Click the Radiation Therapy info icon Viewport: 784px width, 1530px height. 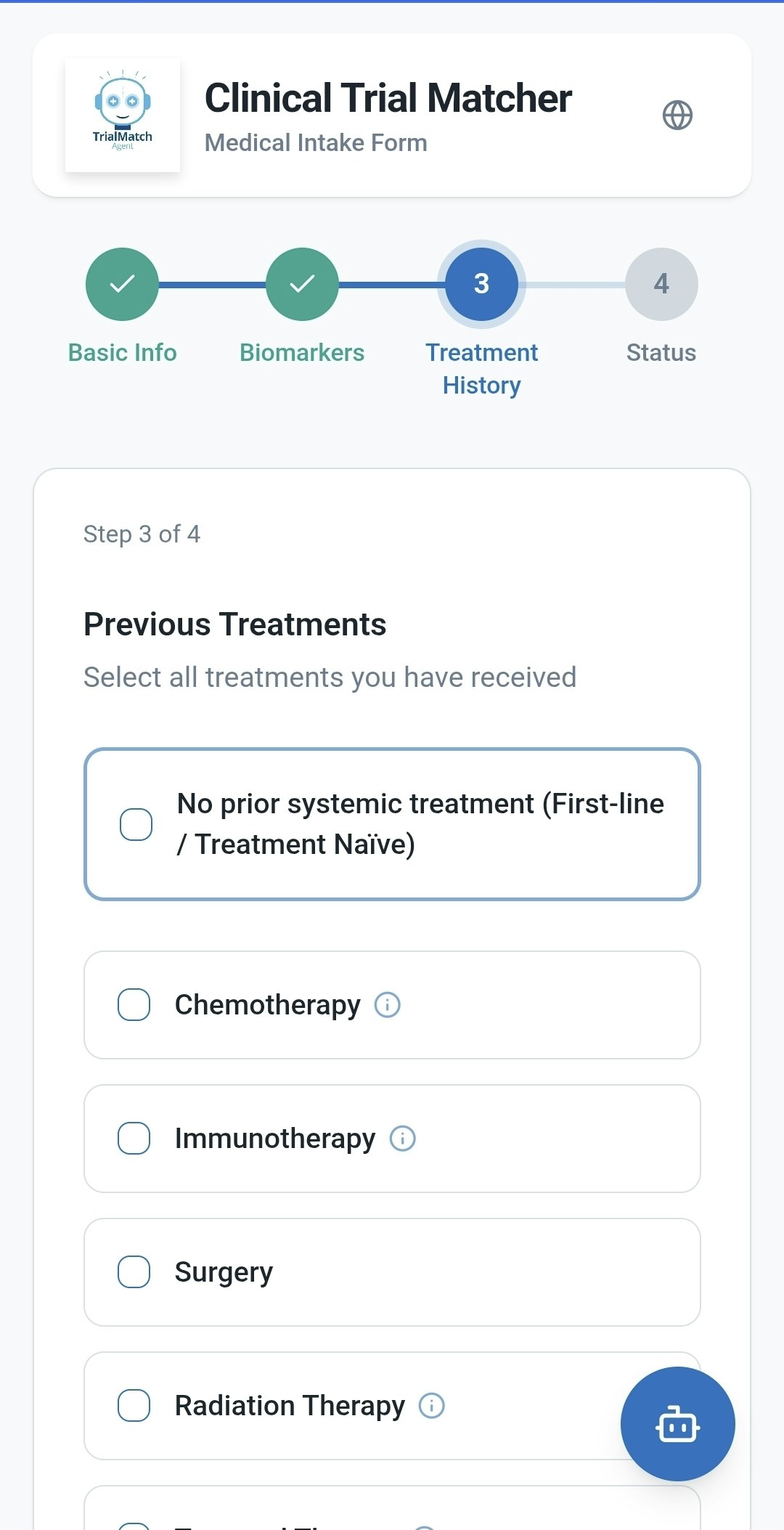click(x=432, y=1406)
